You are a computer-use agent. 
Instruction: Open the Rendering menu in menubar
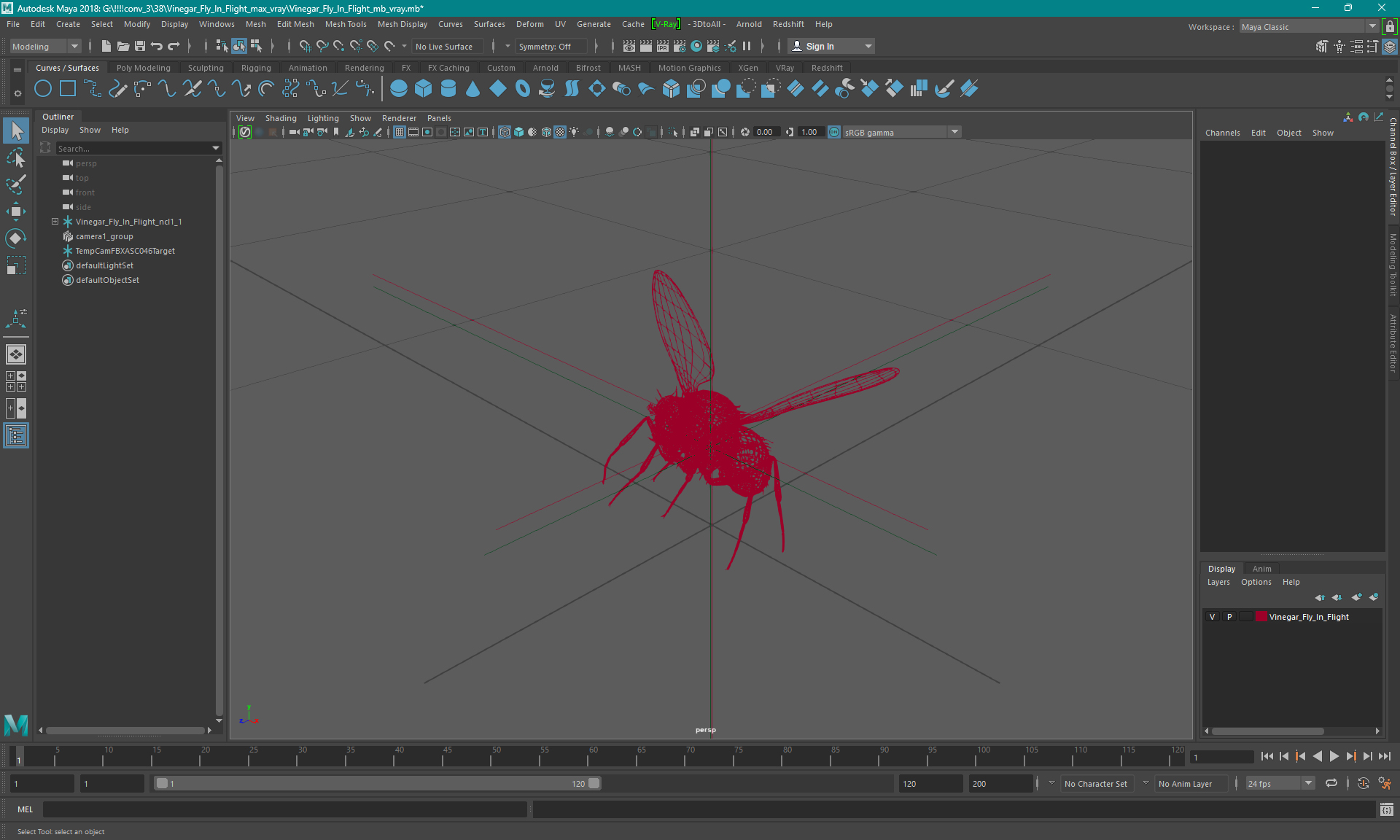[364, 67]
